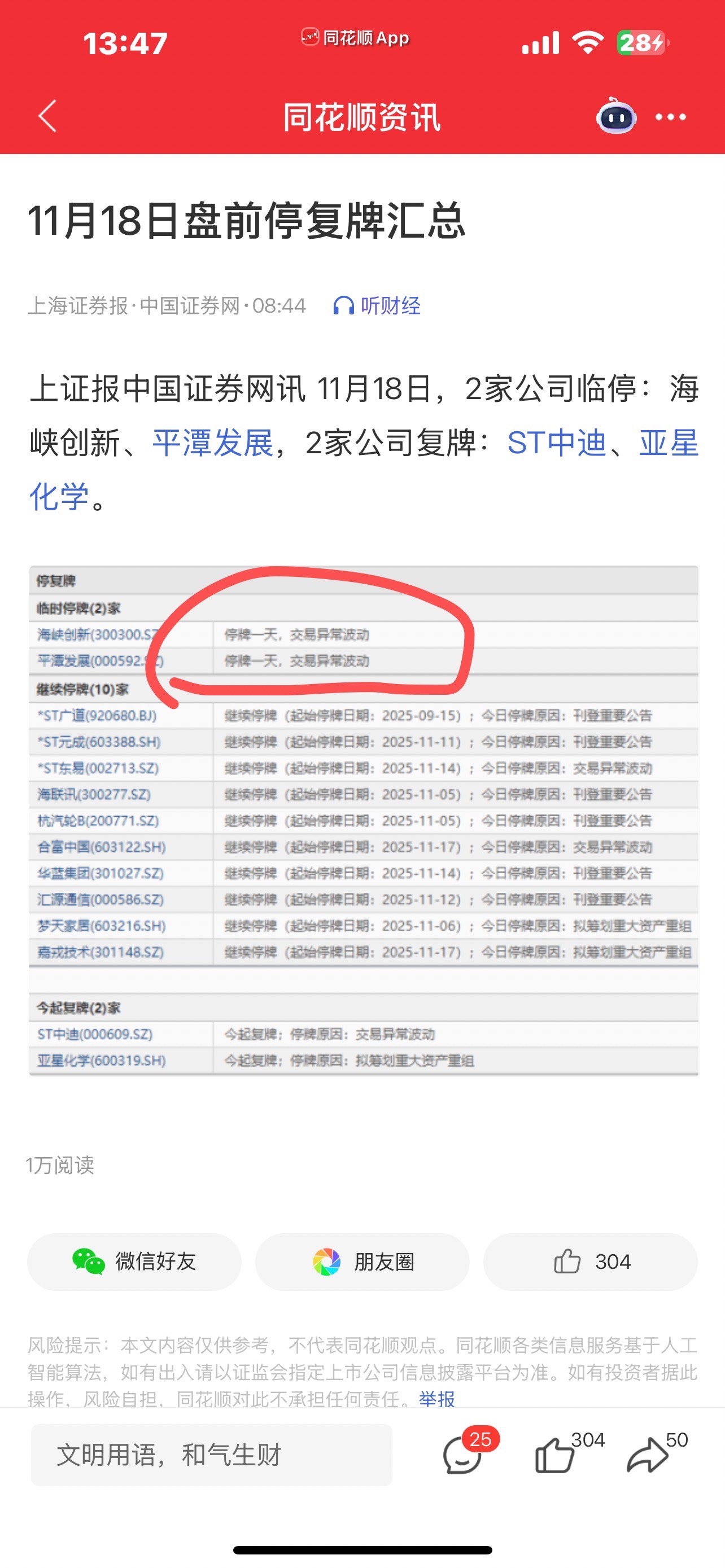
Task: Tap the 嘉戎技术(301148.SZ) table row
Action: tap(364, 952)
